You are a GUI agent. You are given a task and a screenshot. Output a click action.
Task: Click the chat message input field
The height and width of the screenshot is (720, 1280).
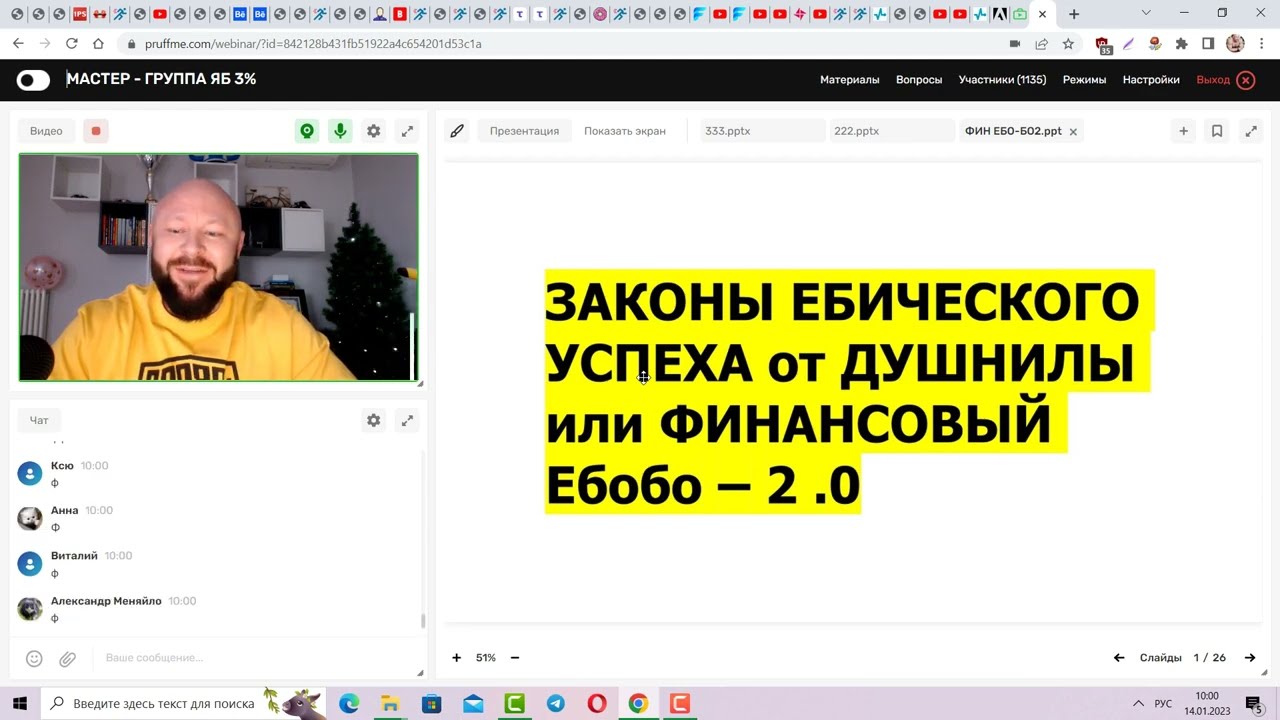click(250, 657)
